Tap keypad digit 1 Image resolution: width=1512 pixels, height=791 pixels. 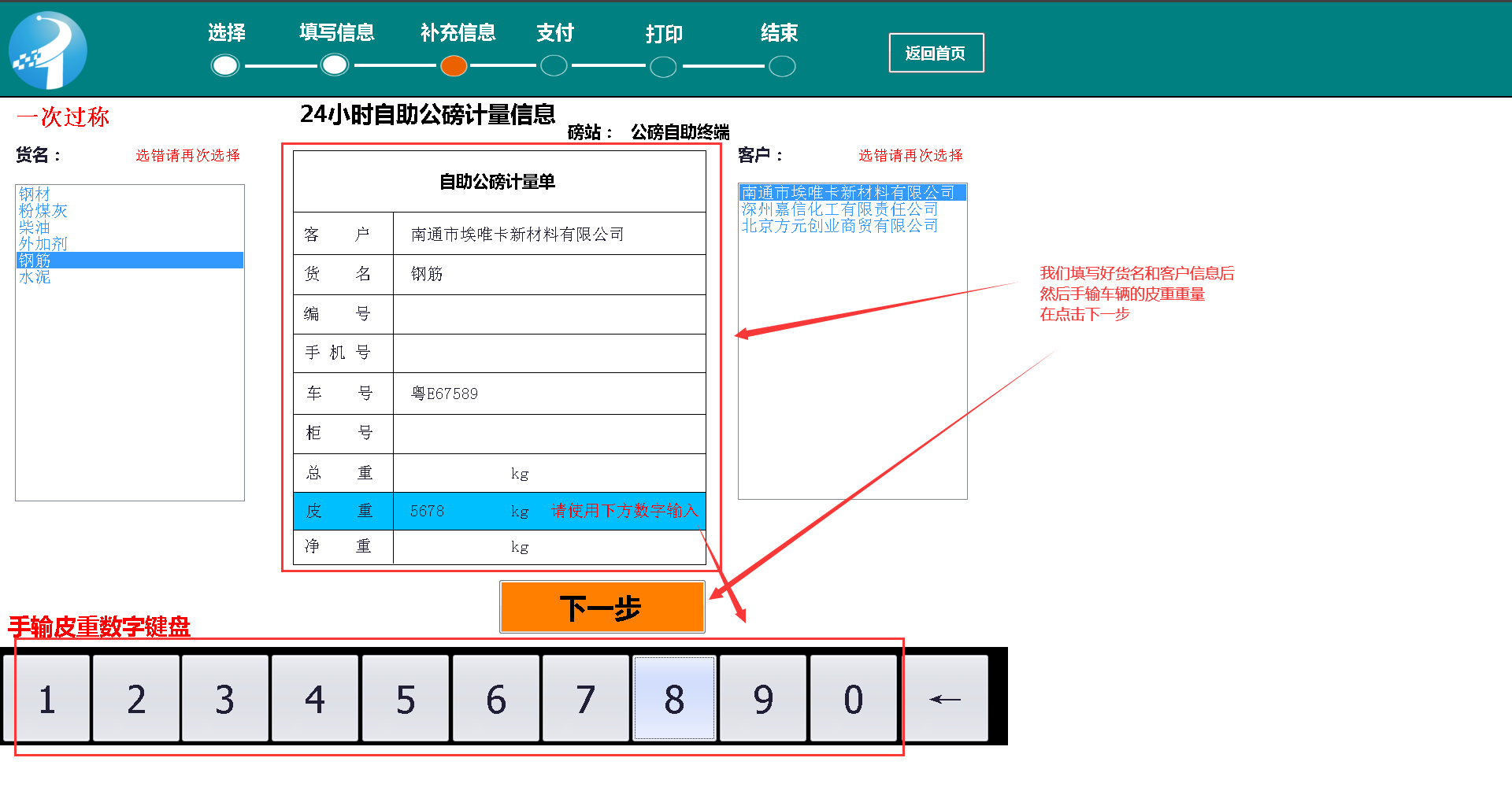(46, 699)
